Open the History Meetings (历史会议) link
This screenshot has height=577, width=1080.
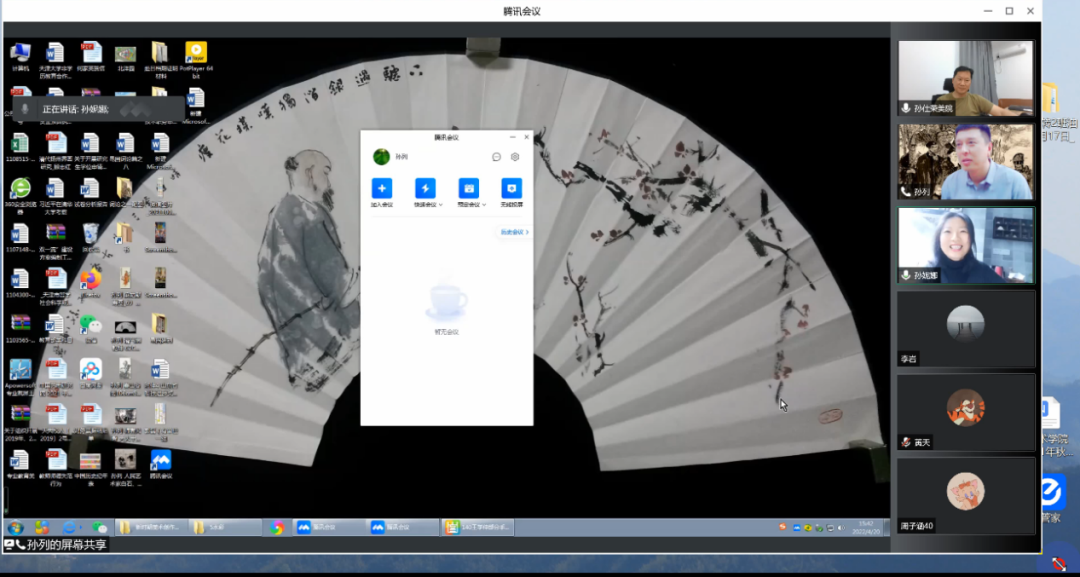point(514,232)
